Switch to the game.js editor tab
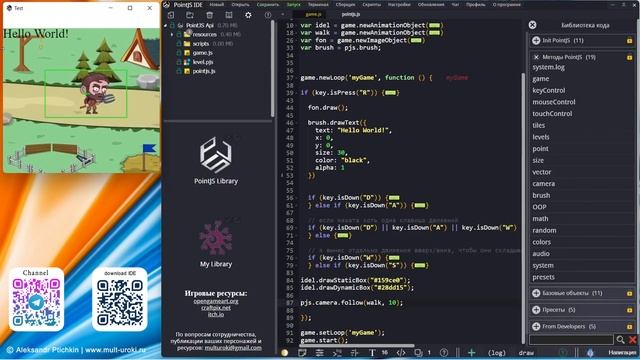 click(x=313, y=14)
